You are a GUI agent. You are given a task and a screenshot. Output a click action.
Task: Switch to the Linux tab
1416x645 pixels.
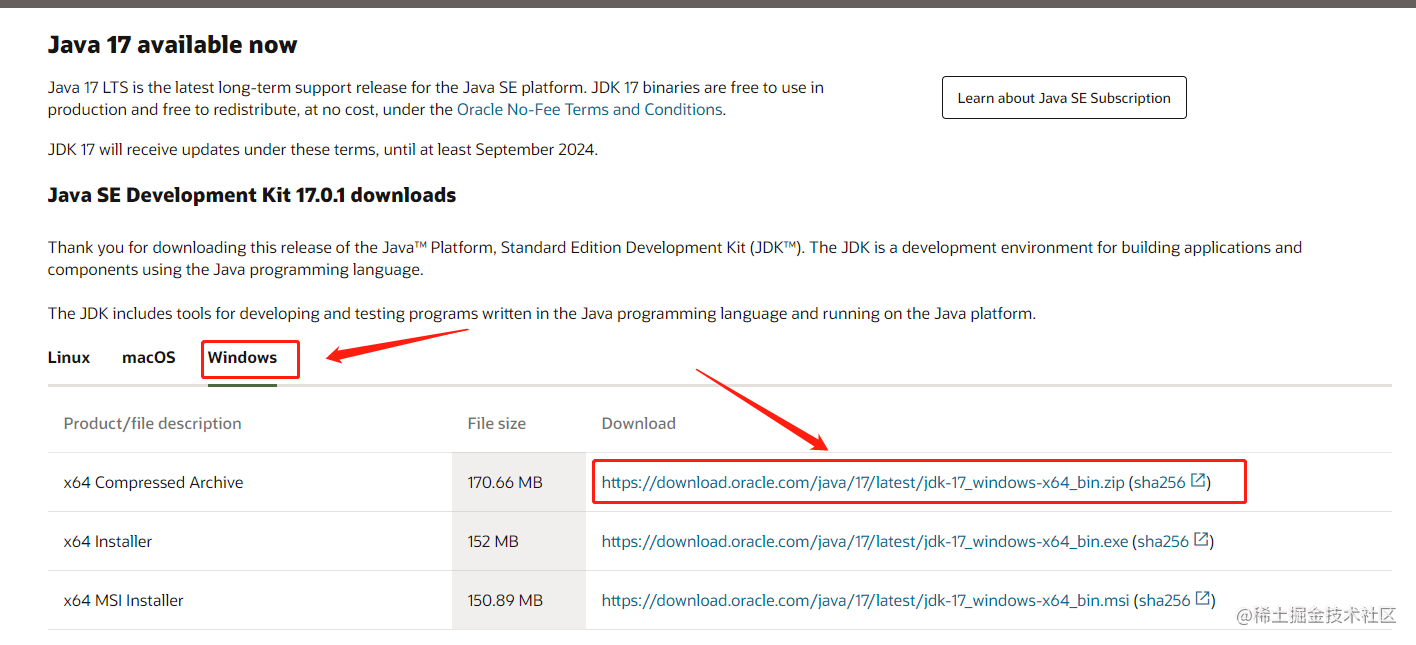point(68,357)
